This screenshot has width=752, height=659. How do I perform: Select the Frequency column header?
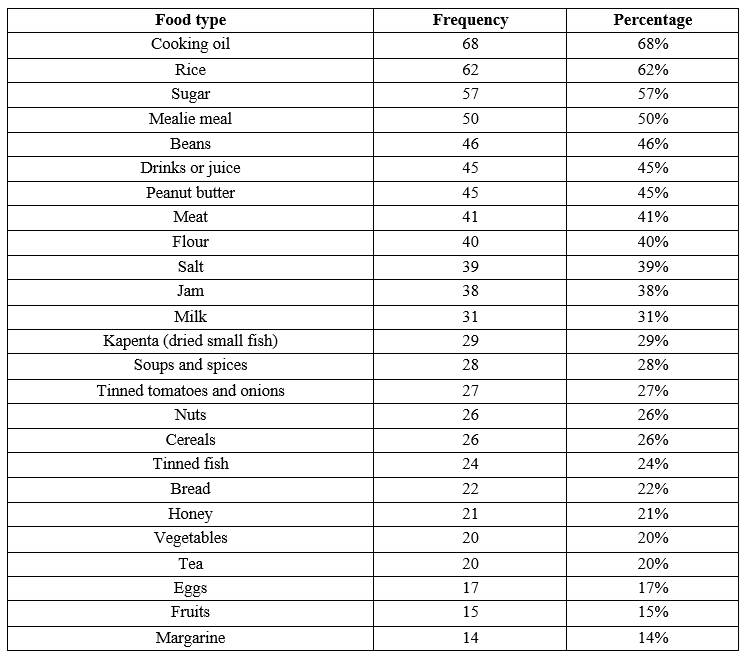[x=470, y=20]
